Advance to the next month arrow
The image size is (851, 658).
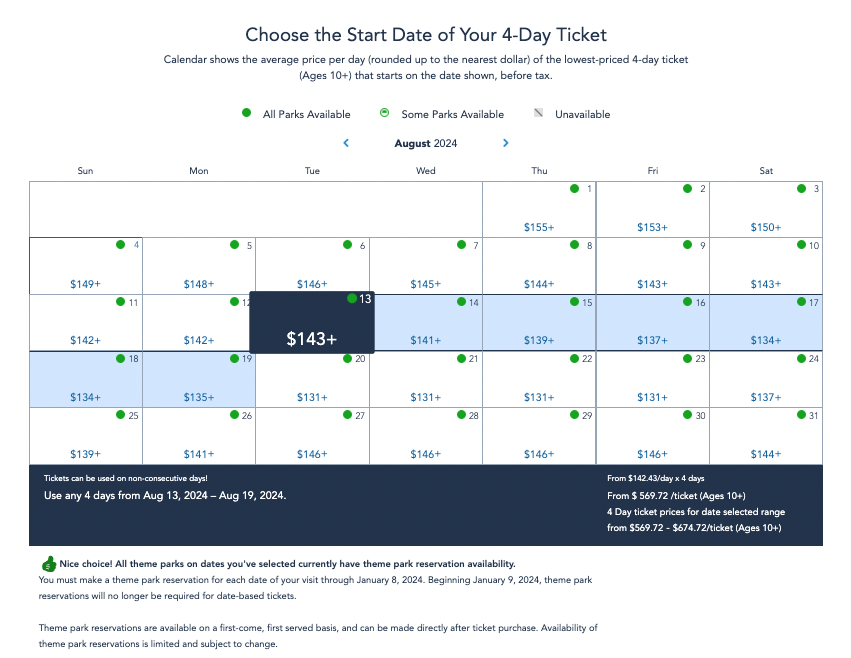click(506, 143)
